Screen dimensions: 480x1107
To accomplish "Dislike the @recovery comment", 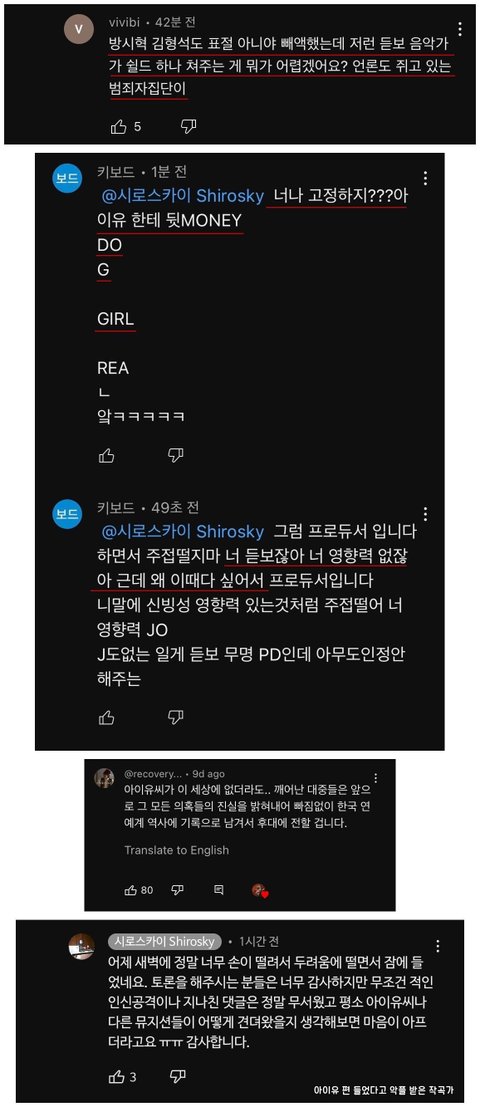I will pyautogui.click(x=178, y=890).
